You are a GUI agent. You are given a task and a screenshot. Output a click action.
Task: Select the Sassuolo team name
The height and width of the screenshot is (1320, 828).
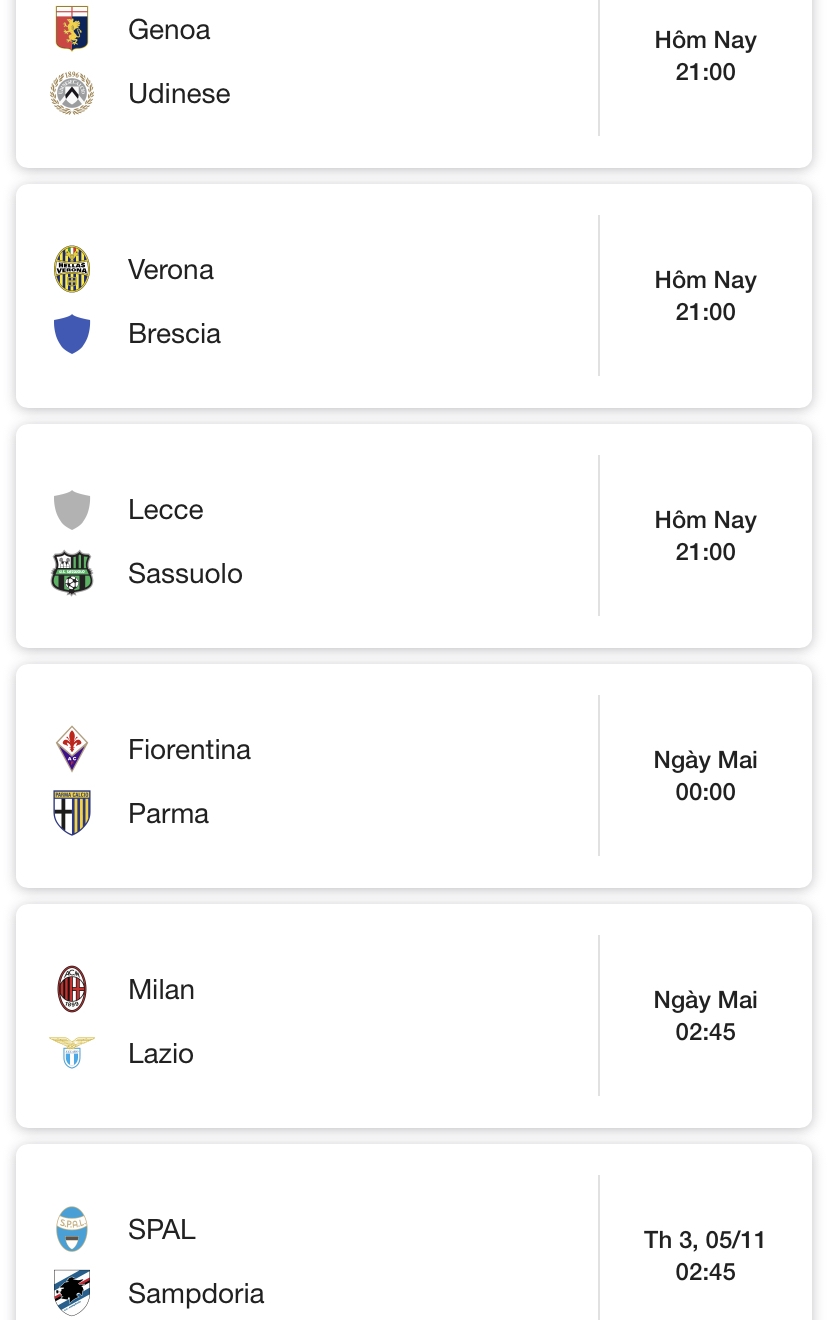click(x=185, y=573)
